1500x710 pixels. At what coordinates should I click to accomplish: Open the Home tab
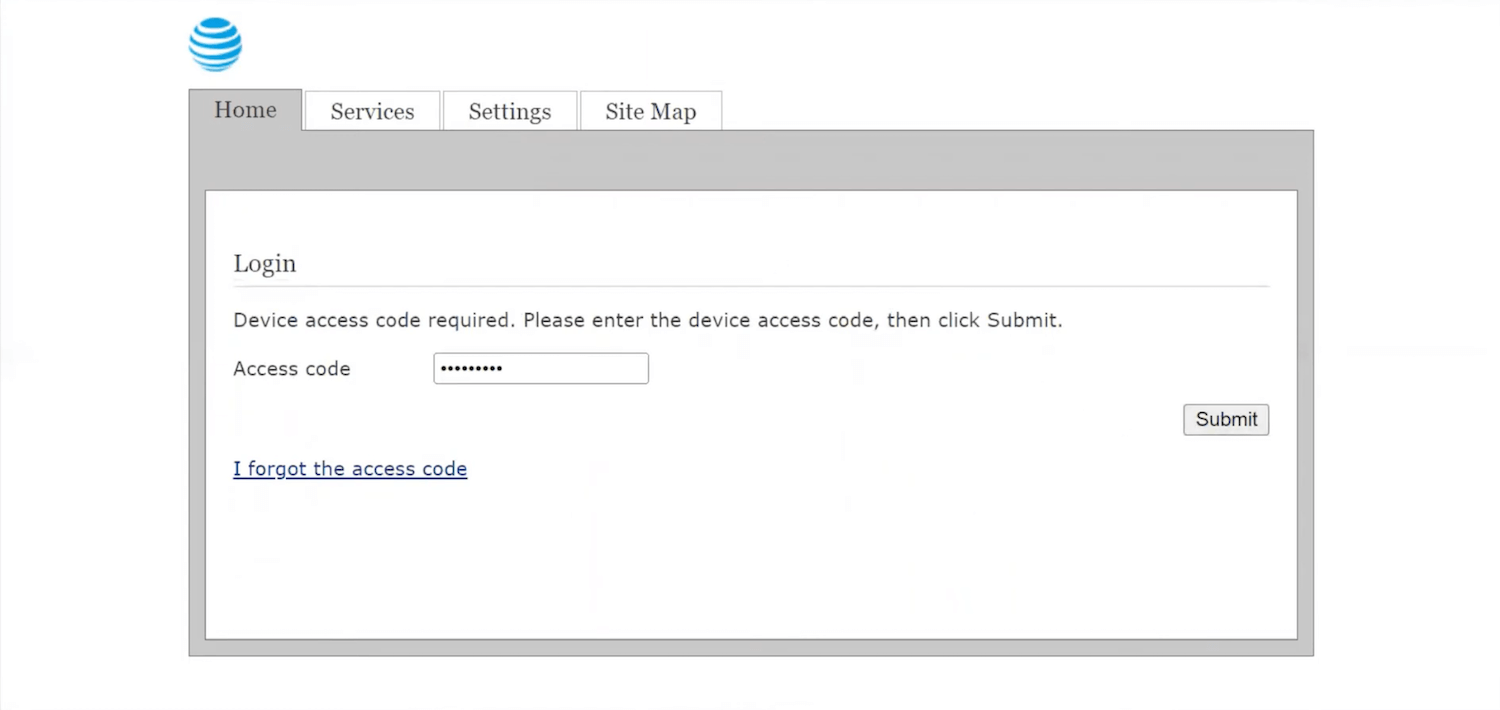pos(245,110)
